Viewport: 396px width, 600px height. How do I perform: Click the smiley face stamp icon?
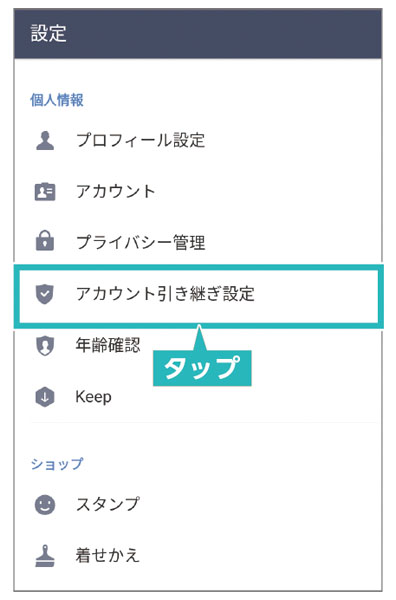tap(45, 505)
